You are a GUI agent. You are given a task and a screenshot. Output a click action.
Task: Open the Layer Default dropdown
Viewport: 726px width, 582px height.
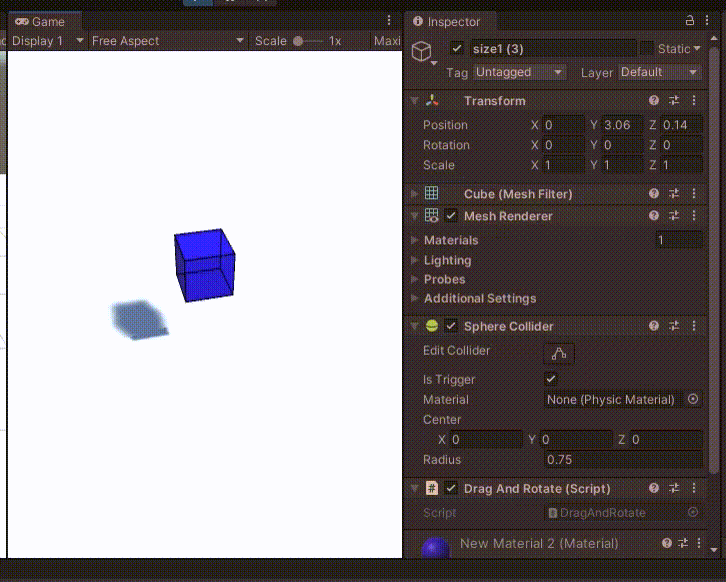pos(659,72)
